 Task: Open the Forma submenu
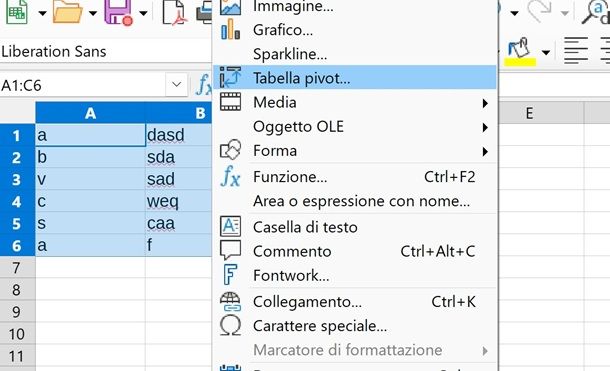tap(355, 150)
